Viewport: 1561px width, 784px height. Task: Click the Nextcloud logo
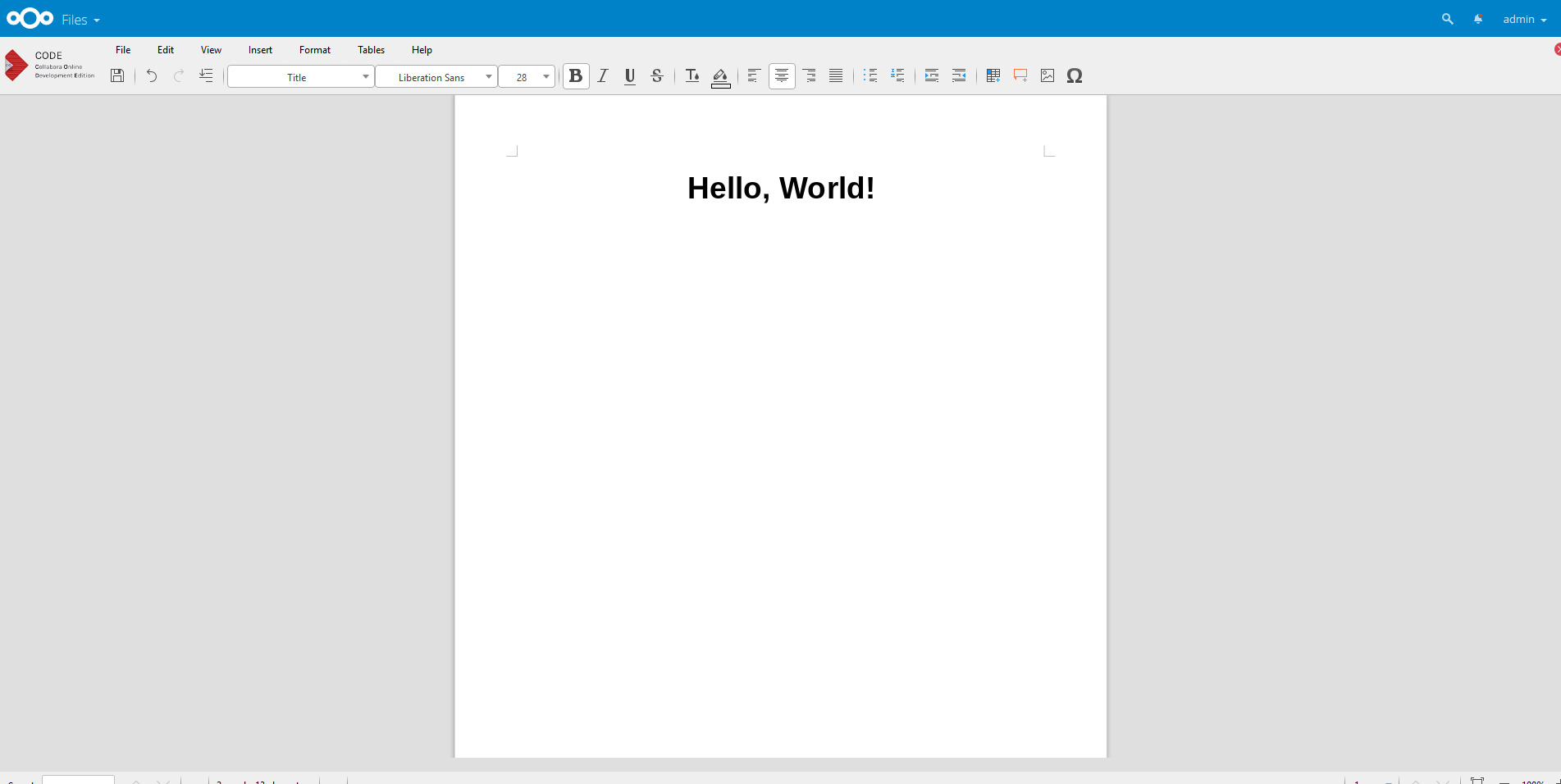click(x=30, y=18)
